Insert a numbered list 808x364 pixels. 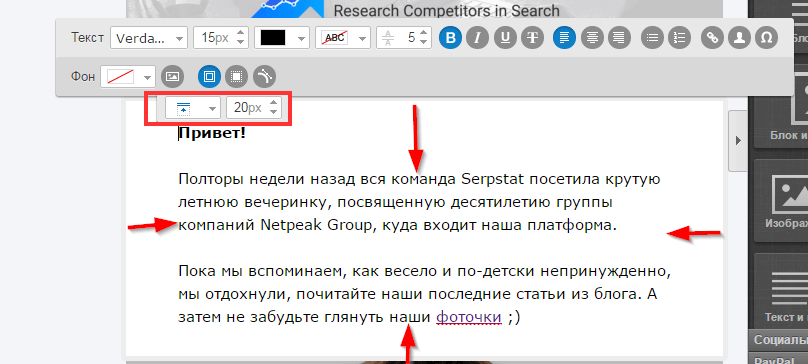(x=680, y=38)
